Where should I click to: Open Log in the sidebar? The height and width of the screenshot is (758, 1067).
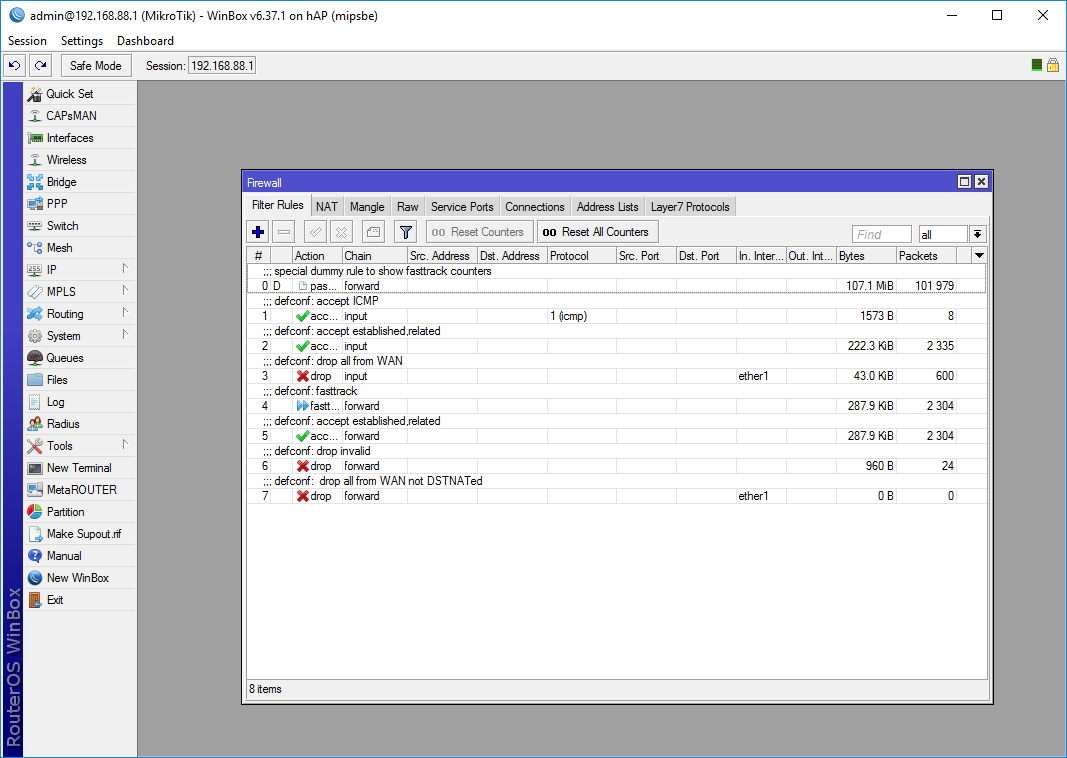click(80, 402)
